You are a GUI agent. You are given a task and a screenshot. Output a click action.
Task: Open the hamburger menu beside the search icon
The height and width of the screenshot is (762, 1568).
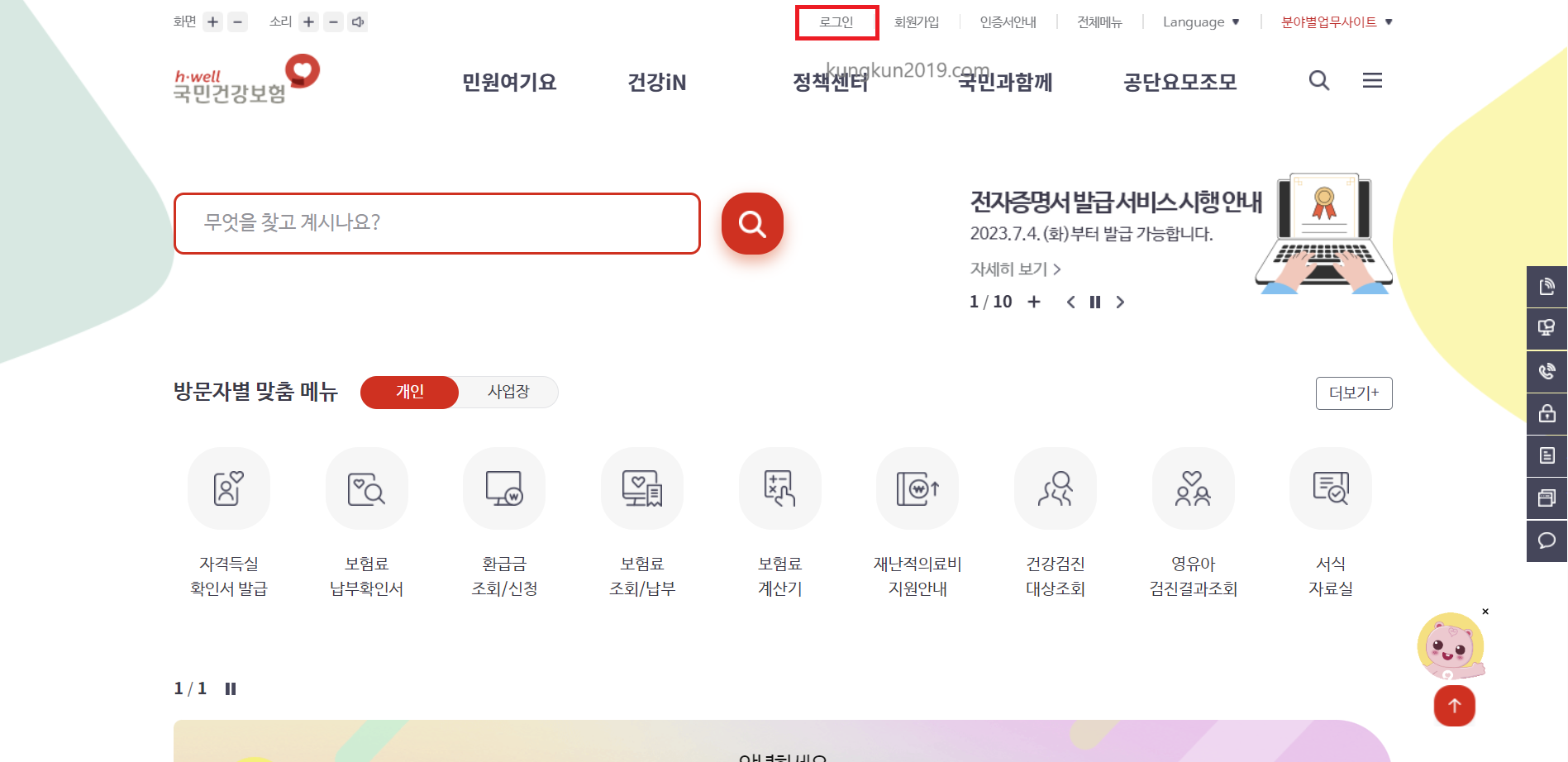[1372, 80]
